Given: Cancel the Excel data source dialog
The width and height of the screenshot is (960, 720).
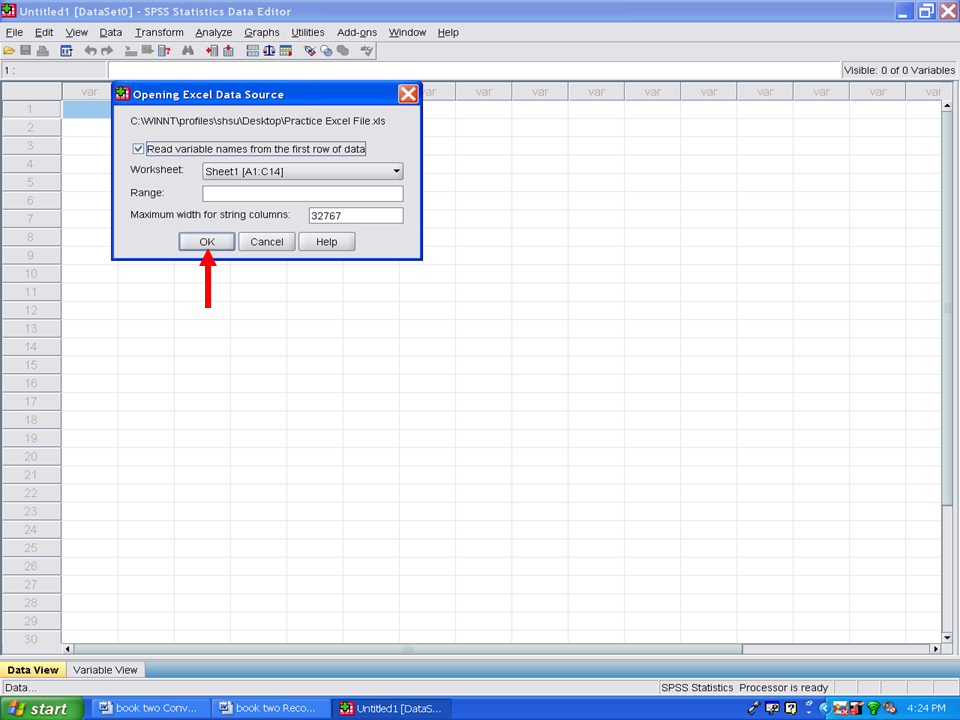Looking at the screenshot, I should tap(266, 242).
